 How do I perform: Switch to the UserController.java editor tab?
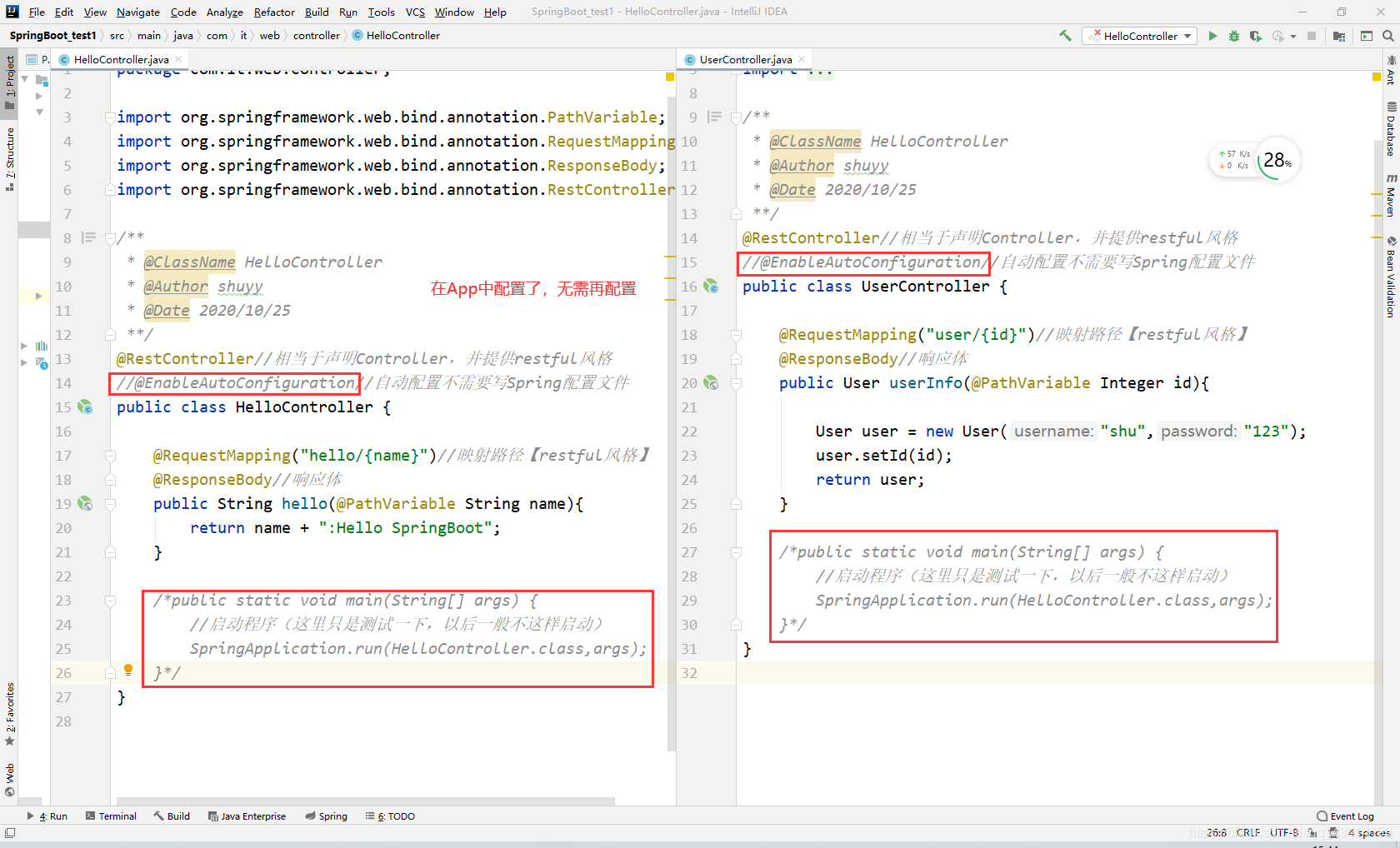coord(746,59)
